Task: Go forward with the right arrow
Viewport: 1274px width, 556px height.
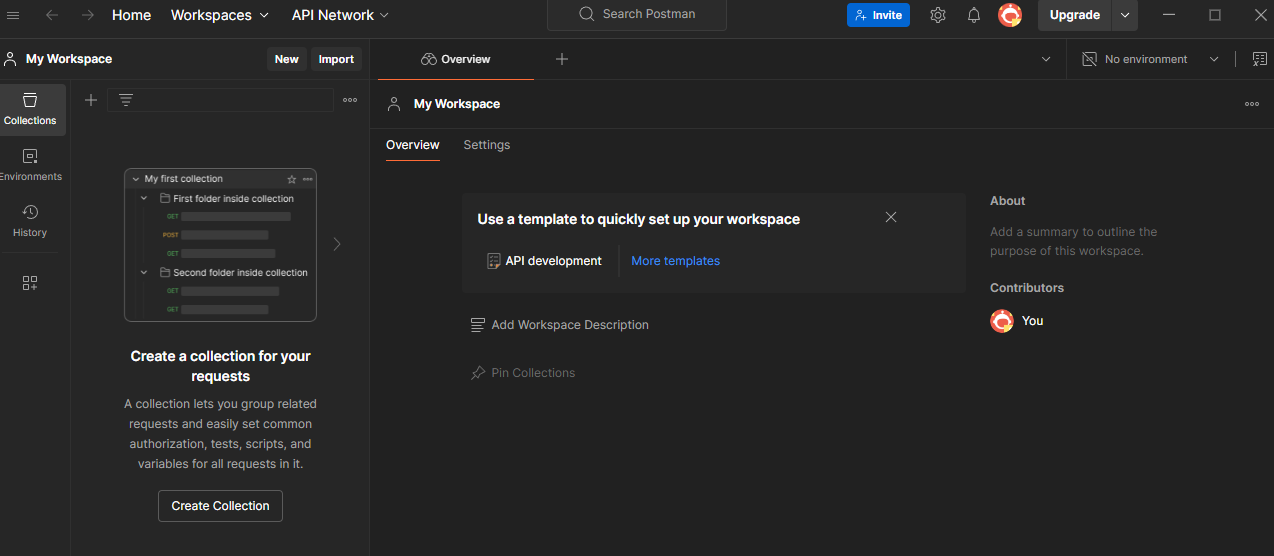Action: [x=88, y=15]
